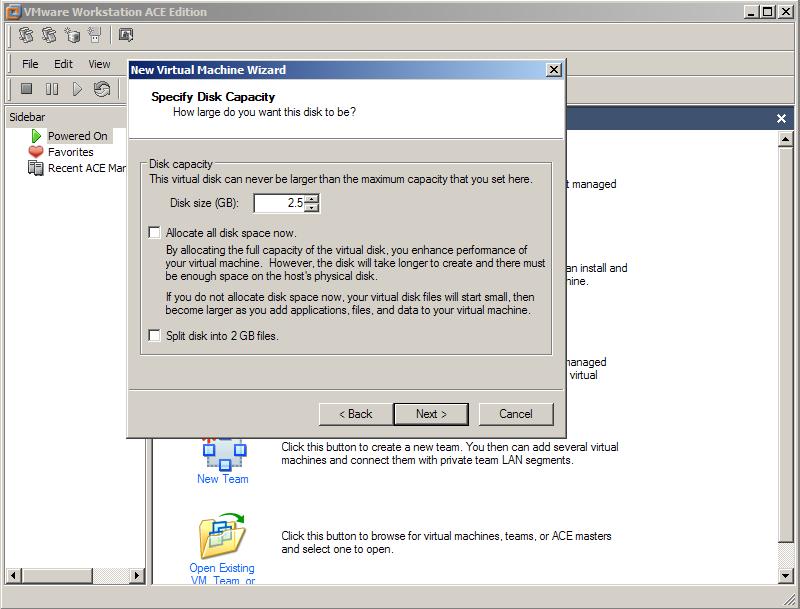The width and height of the screenshot is (800, 609).
Task: Open the Edit menu
Action: coord(63,64)
